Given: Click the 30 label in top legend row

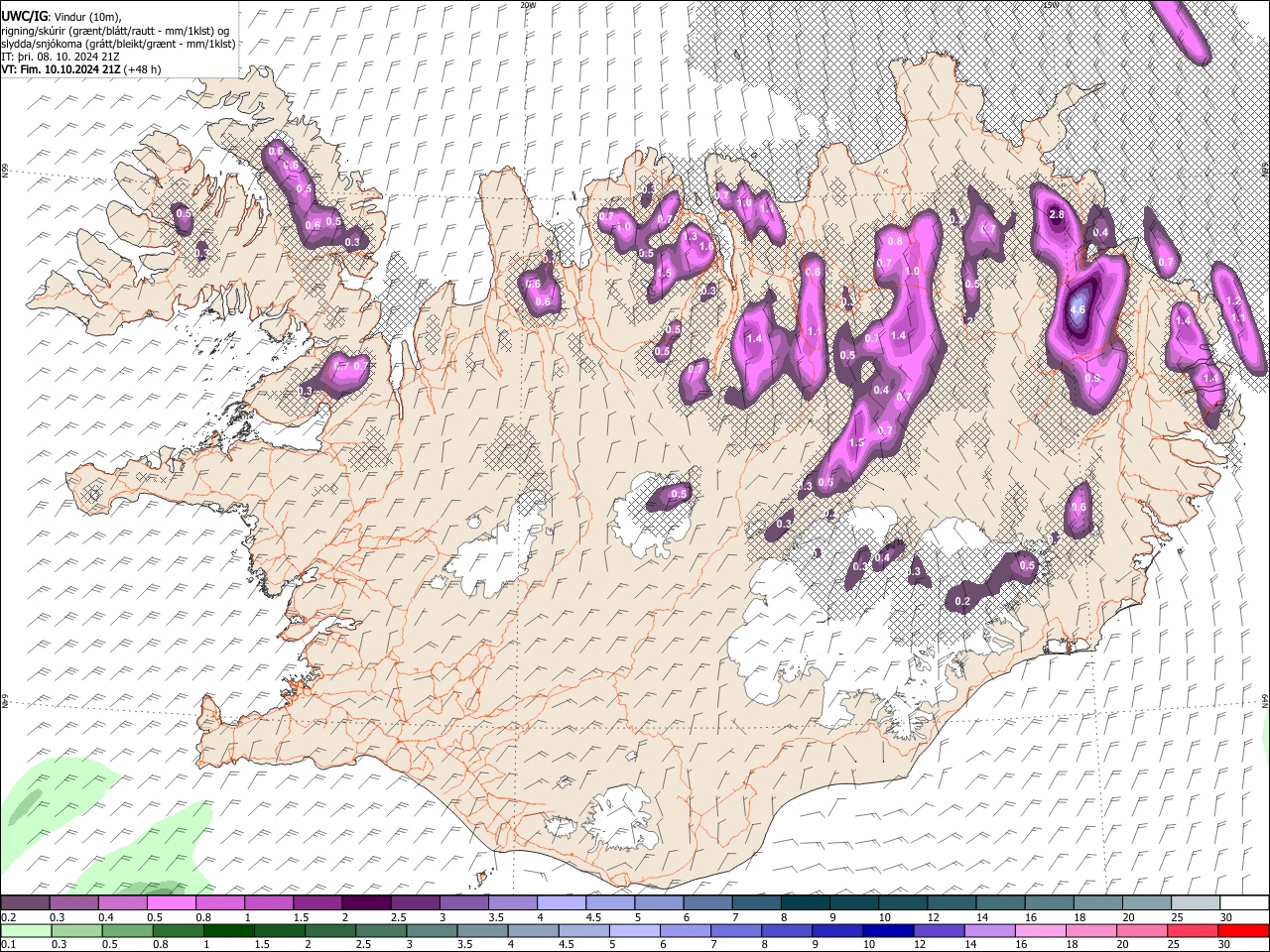Looking at the screenshot, I should click(x=1226, y=917).
